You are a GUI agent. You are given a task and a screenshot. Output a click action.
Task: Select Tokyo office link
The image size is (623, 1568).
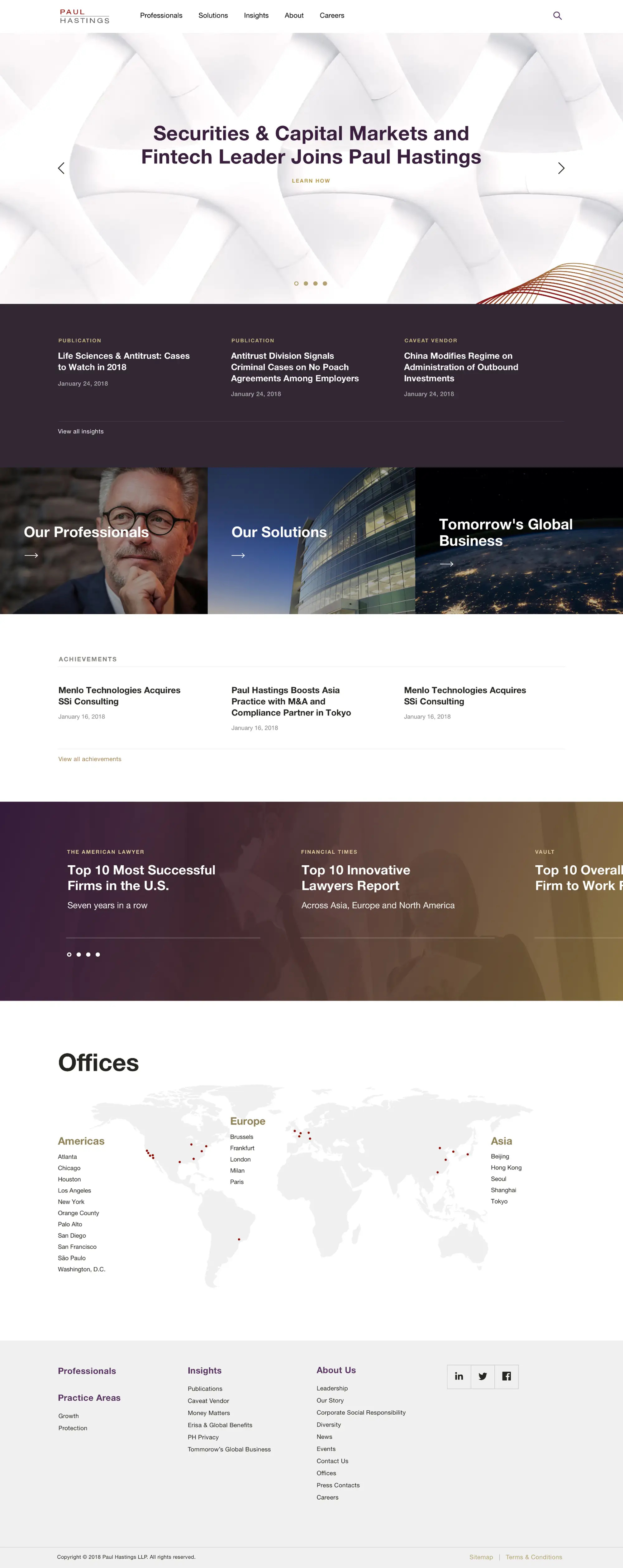(499, 1202)
